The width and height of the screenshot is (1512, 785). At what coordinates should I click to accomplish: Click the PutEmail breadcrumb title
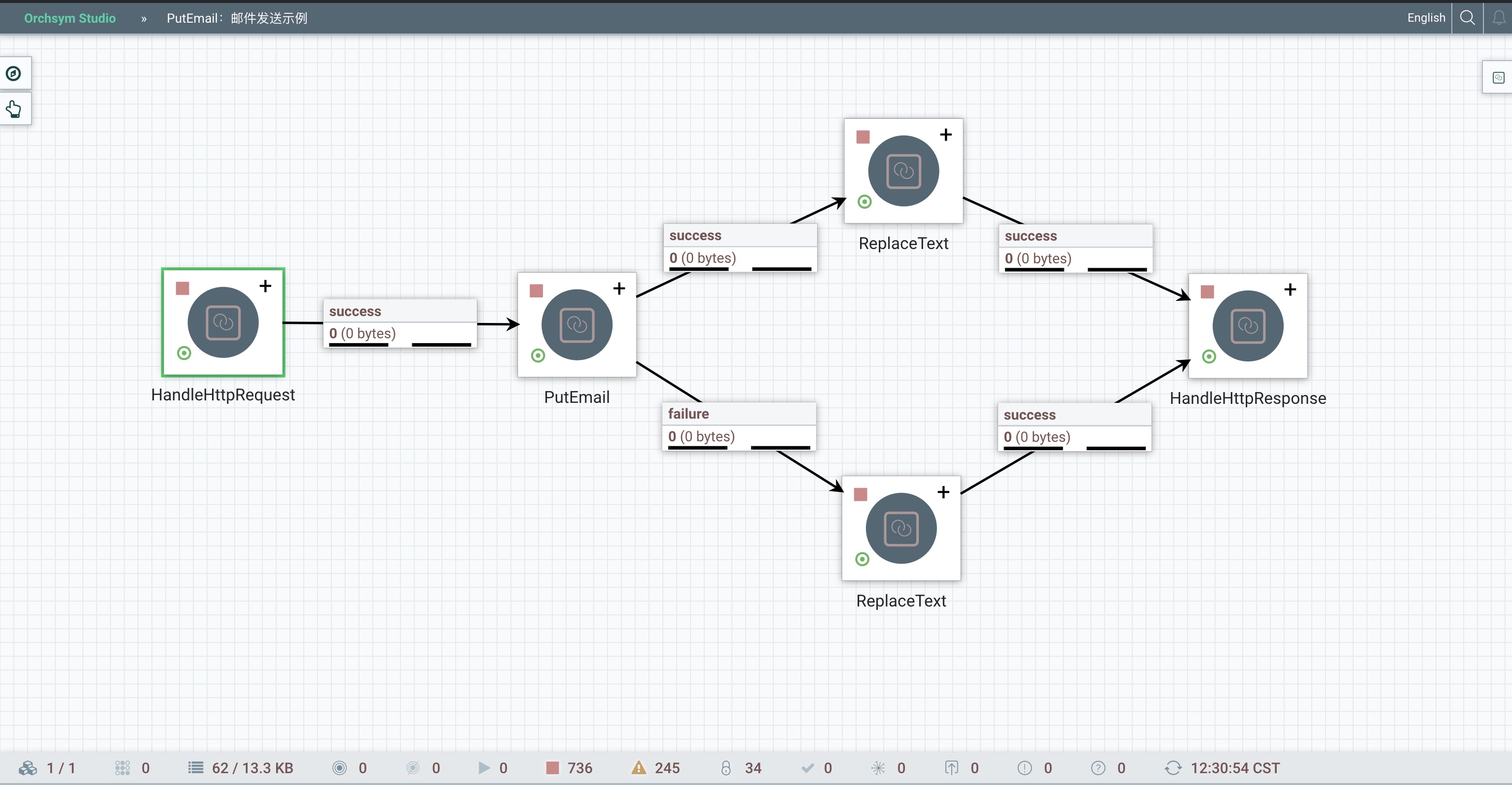click(237, 18)
